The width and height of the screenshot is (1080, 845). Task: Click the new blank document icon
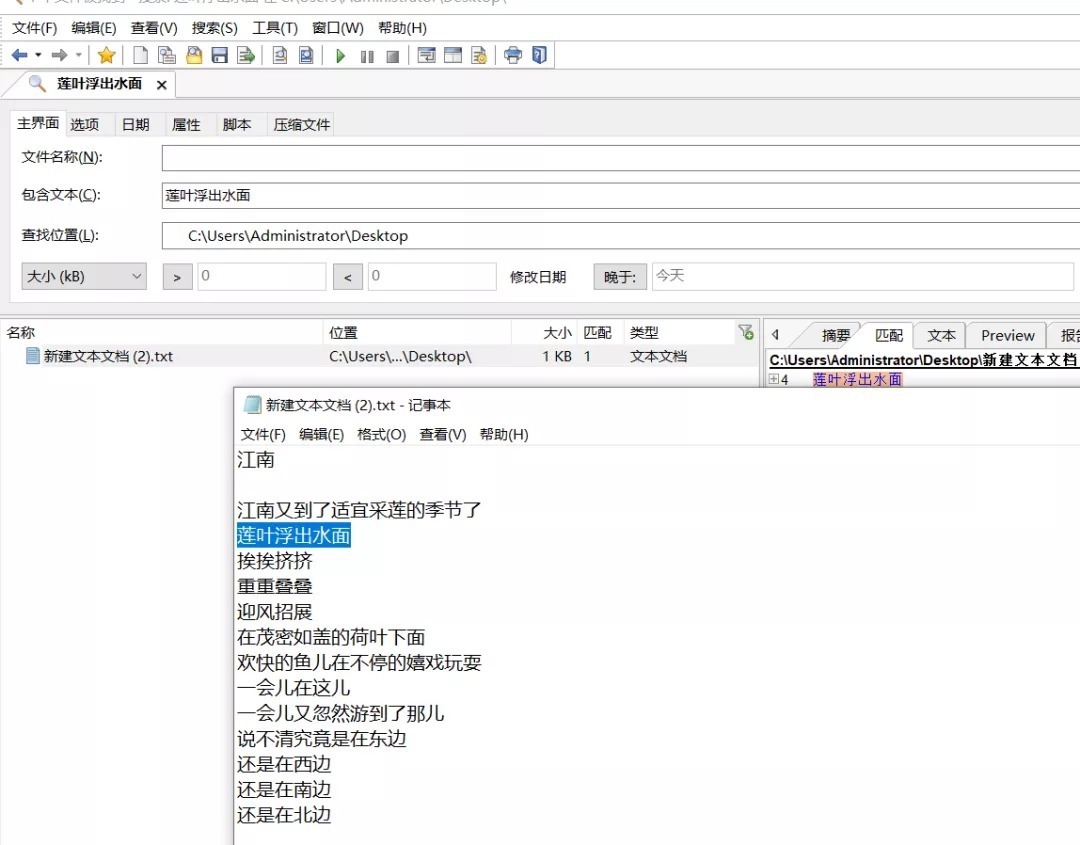141,56
